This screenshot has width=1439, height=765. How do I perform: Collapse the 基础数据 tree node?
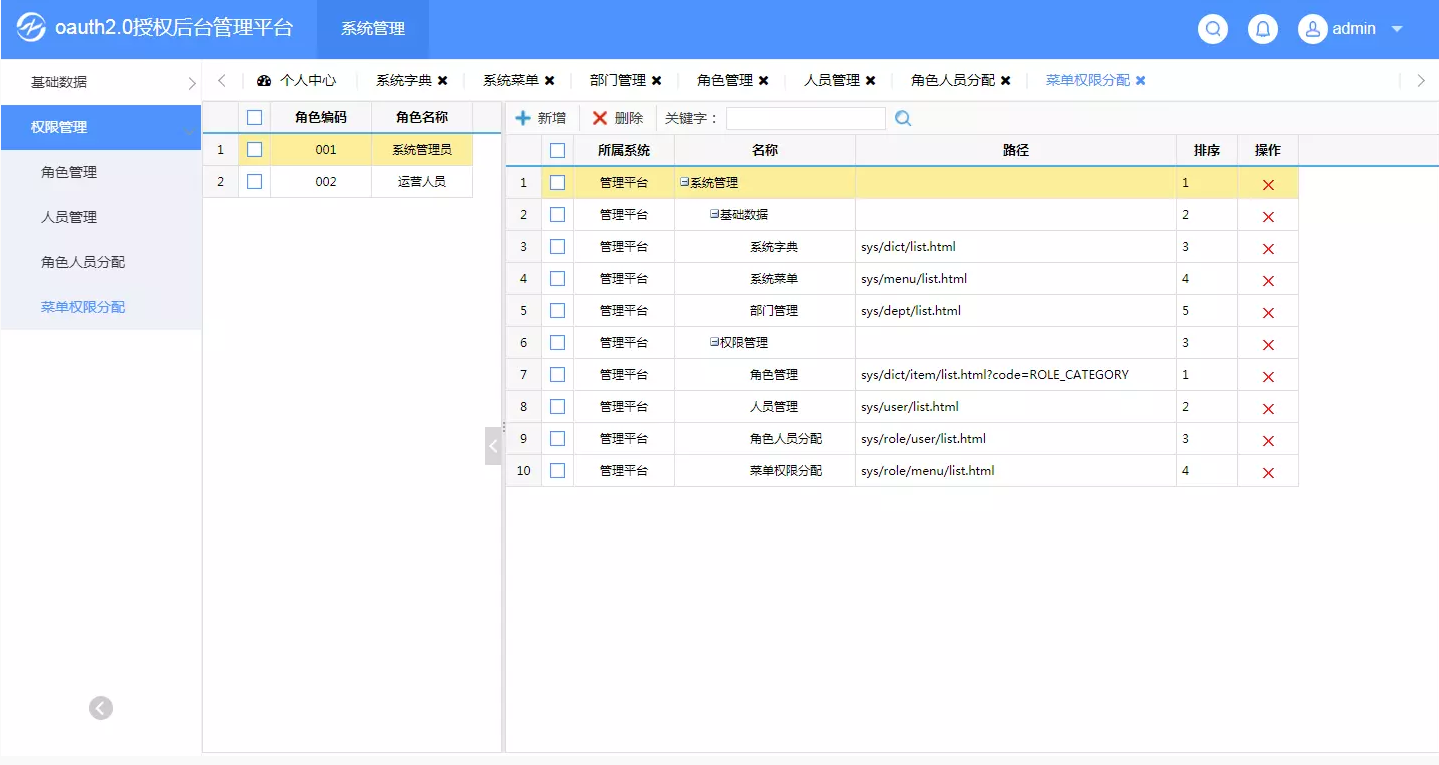point(715,215)
